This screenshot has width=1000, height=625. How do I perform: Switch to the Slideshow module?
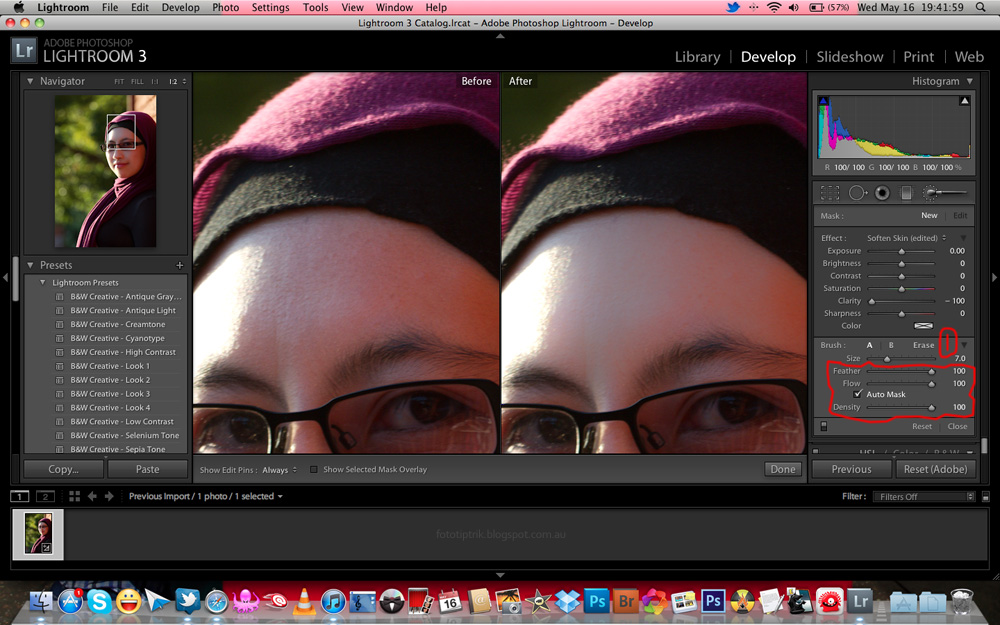pos(849,57)
